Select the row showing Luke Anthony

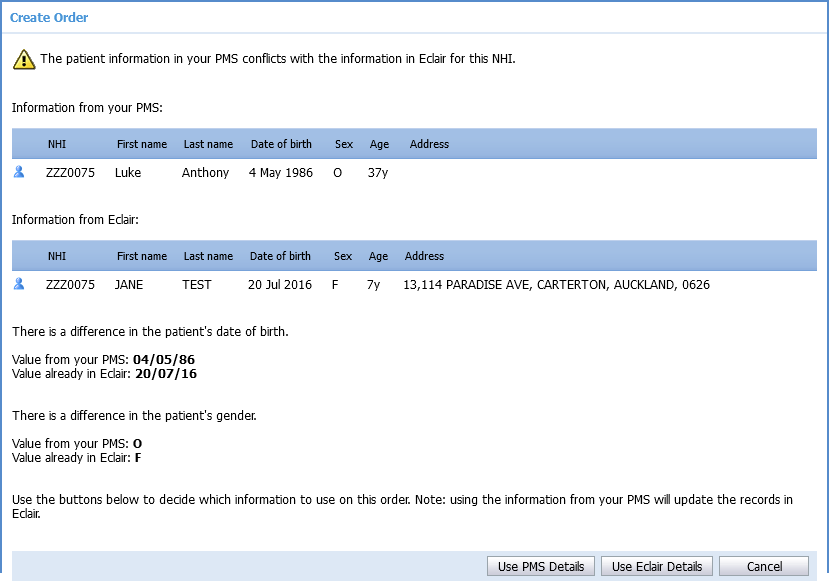coord(300,171)
